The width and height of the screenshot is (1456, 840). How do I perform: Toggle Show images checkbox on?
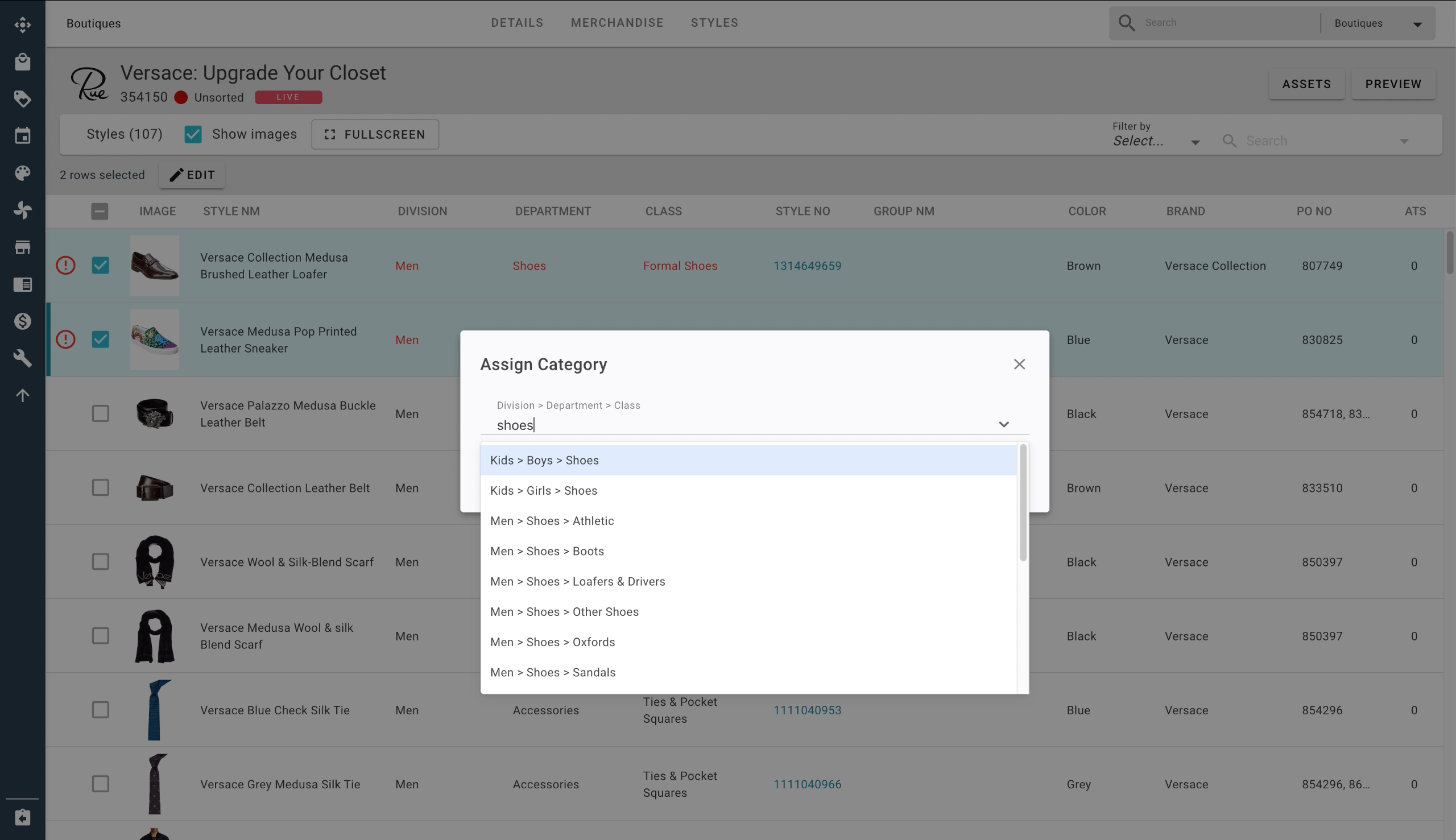192,133
